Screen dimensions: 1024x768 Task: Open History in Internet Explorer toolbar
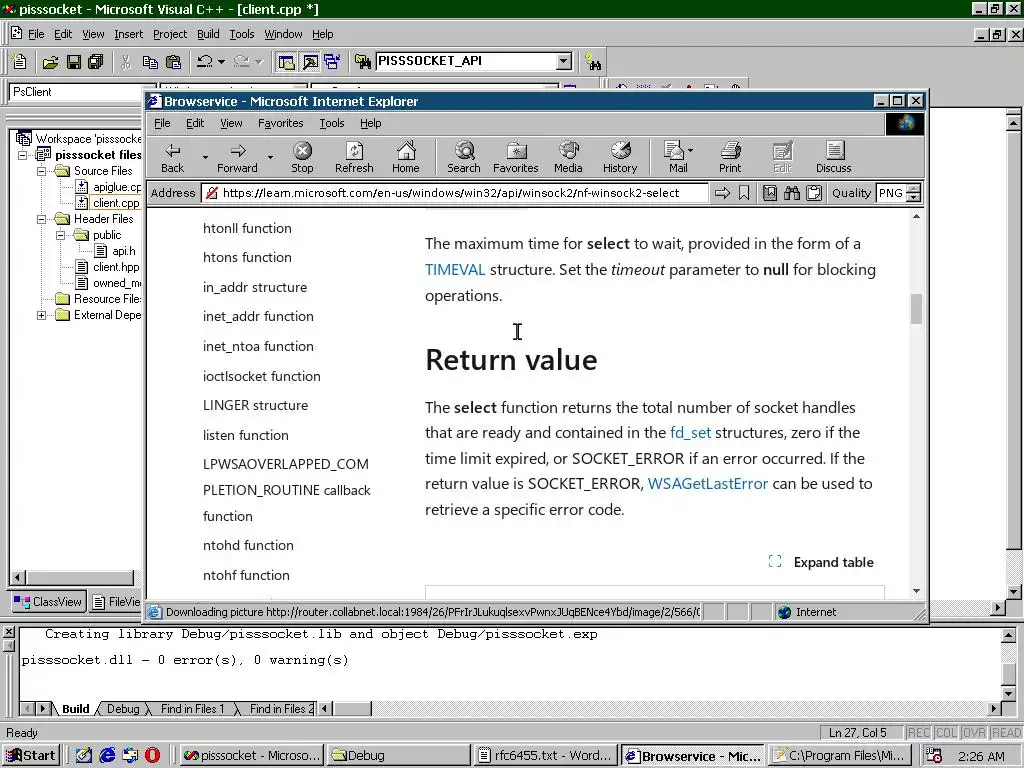click(x=620, y=158)
